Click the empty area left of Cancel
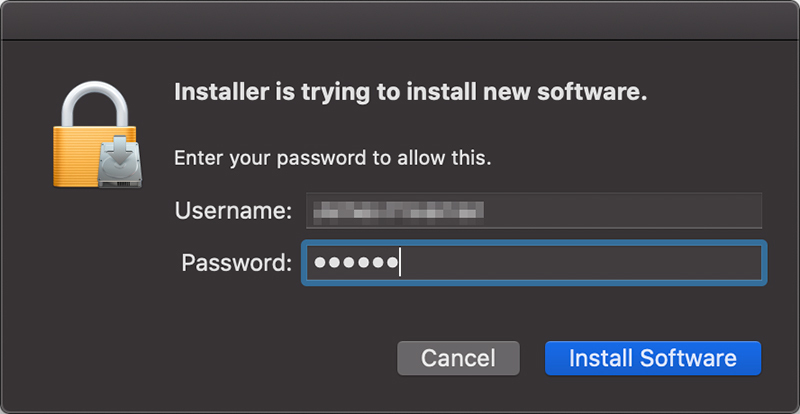800x414 pixels. pos(250,358)
